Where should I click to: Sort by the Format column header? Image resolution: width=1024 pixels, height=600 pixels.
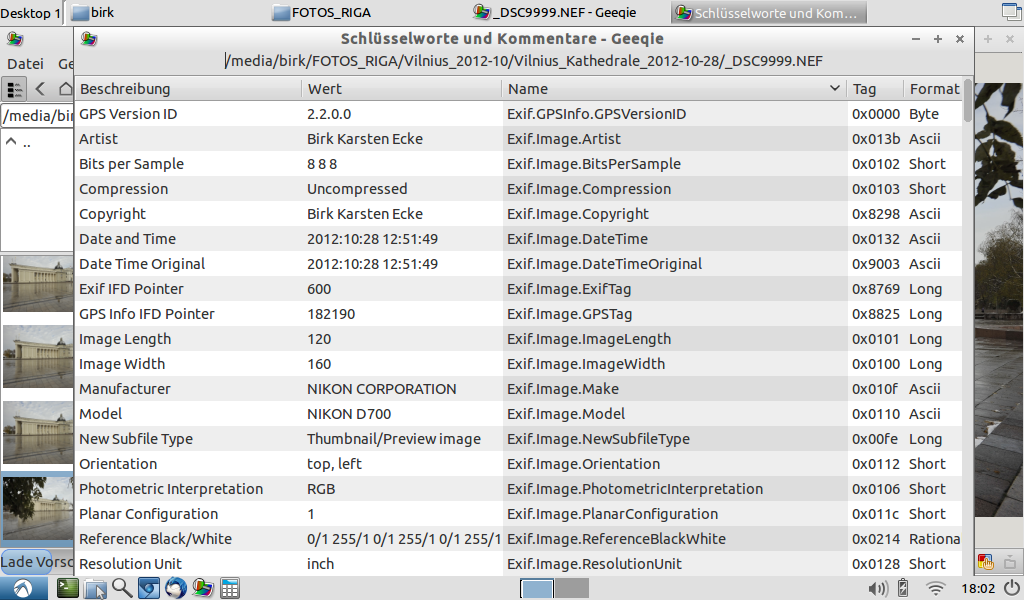[934, 89]
